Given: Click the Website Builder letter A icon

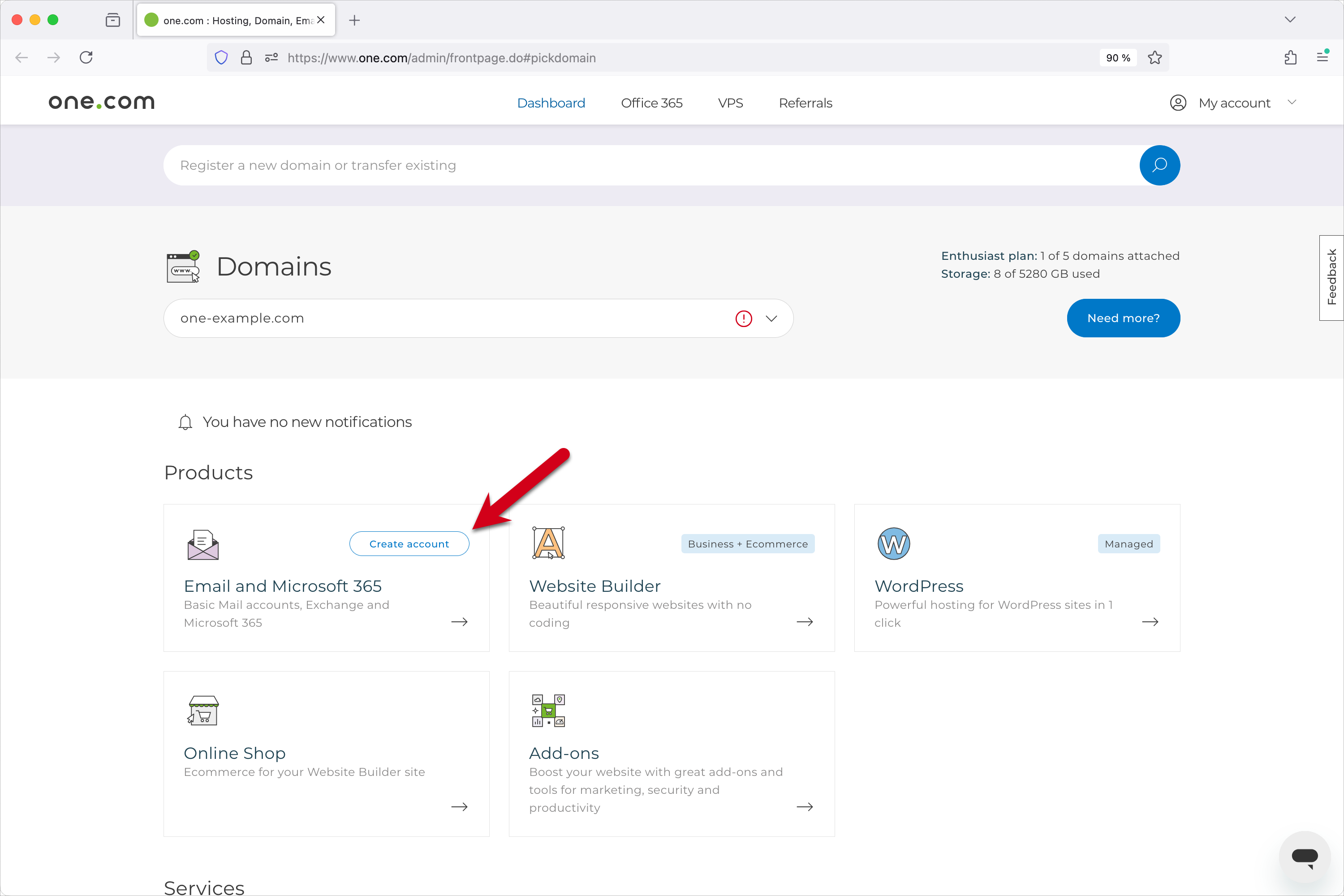Looking at the screenshot, I should click(548, 543).
